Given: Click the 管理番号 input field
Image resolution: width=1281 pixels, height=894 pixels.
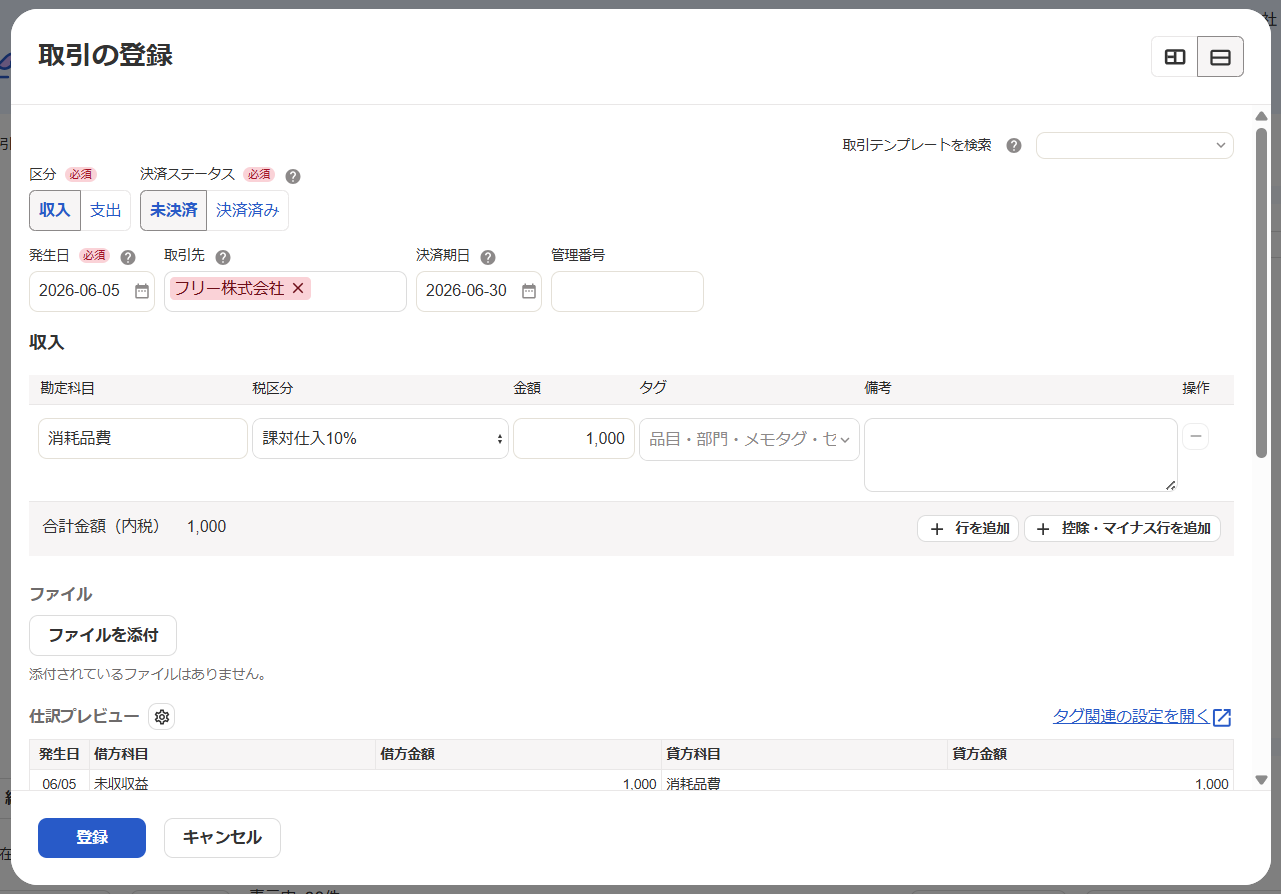Looking at the screenshot, I should pyautogui.click(x=627, y=291).
